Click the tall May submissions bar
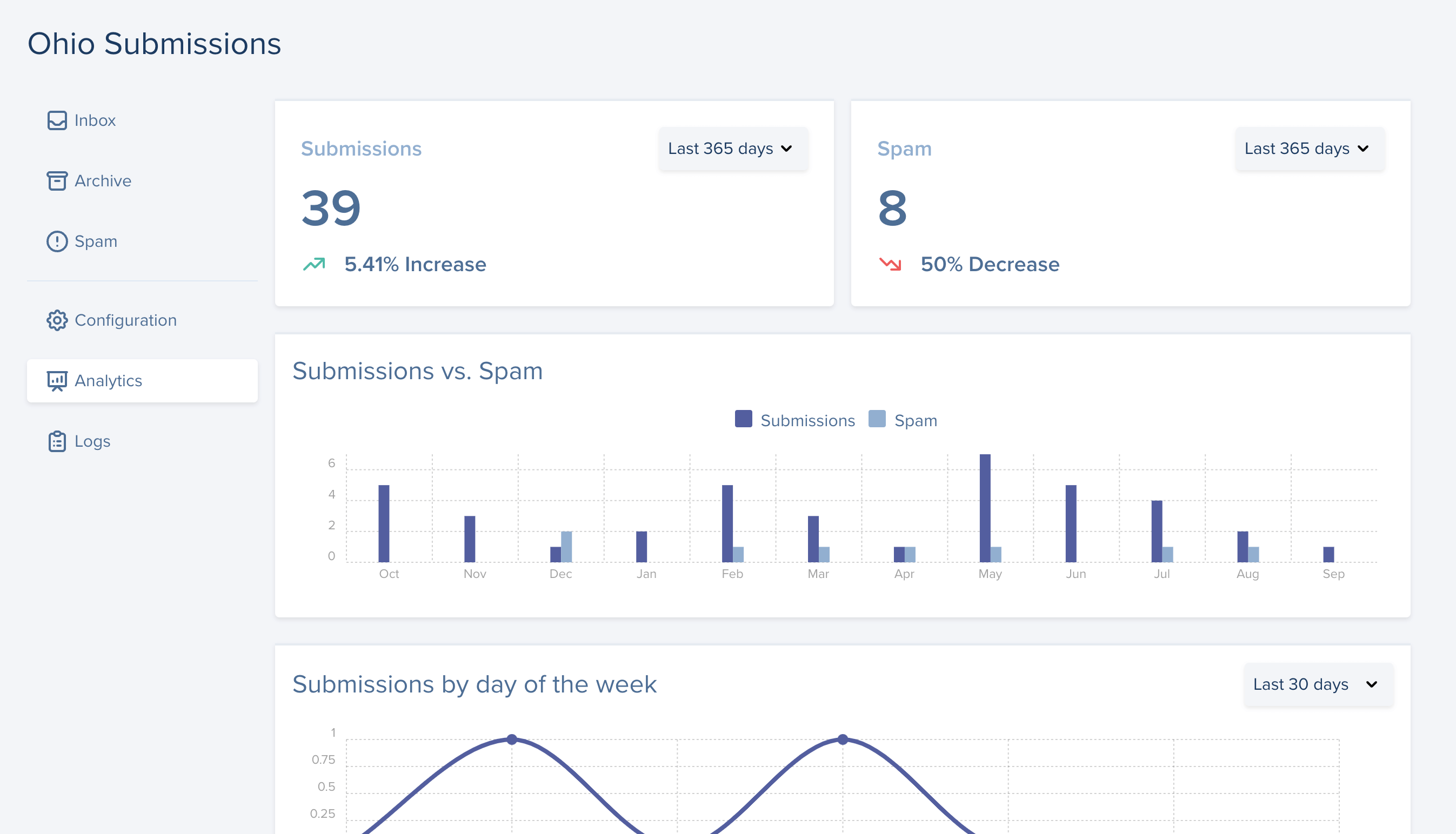The image size is (1456, 834). [x=984, y=508]
